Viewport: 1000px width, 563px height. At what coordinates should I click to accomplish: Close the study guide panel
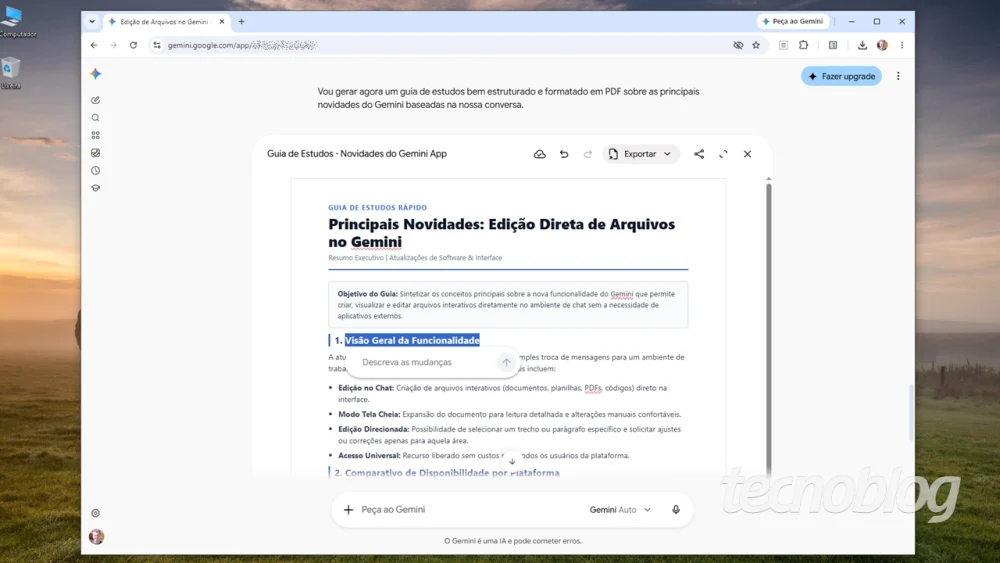[747, 154]
